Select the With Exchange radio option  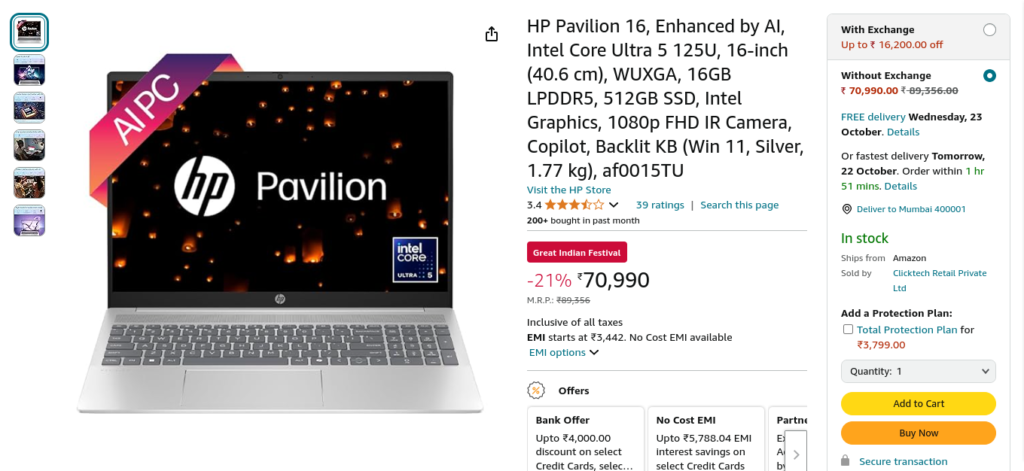pyautogui.click(x=989, y=29)
